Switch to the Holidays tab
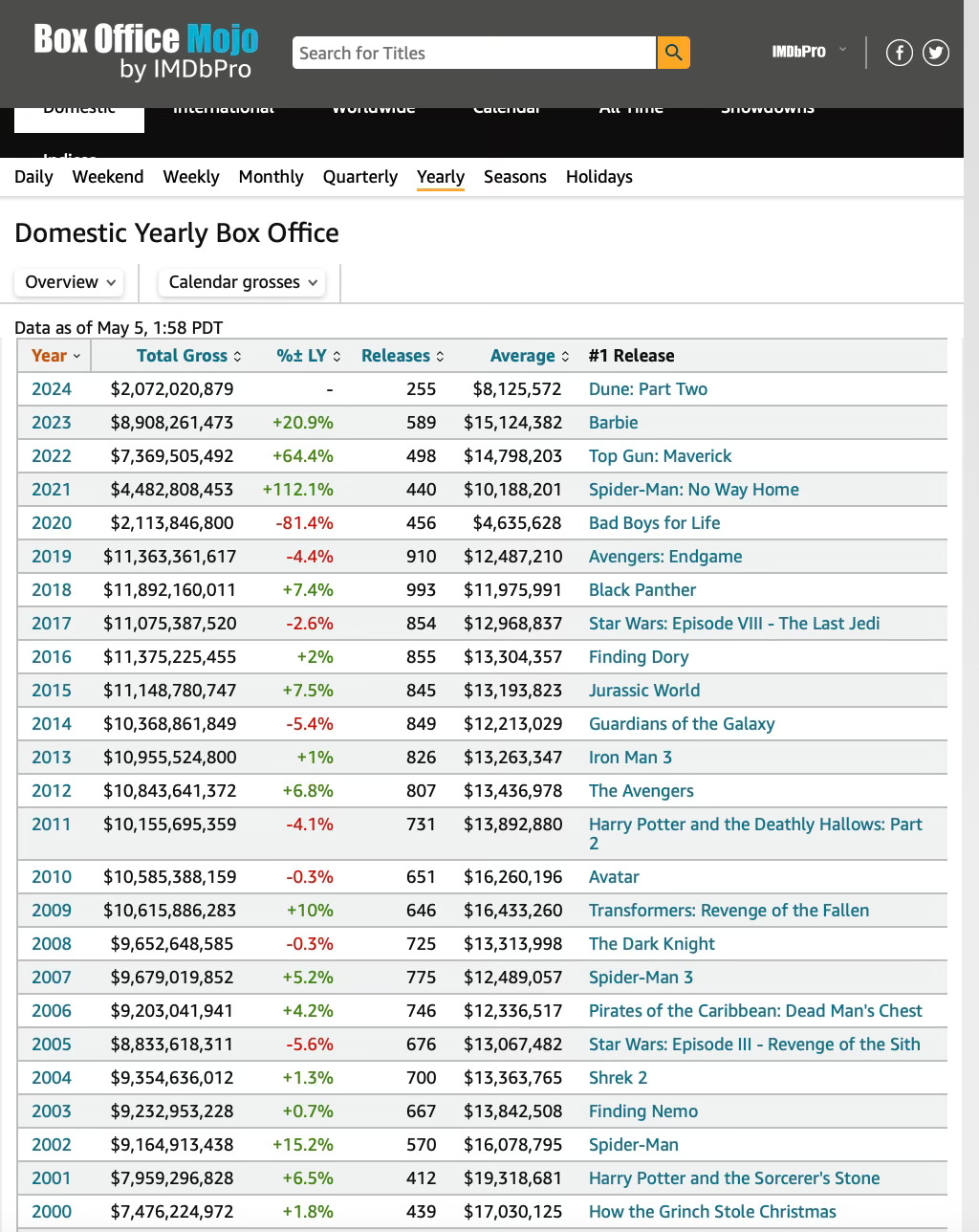 (x=599, y=177)
